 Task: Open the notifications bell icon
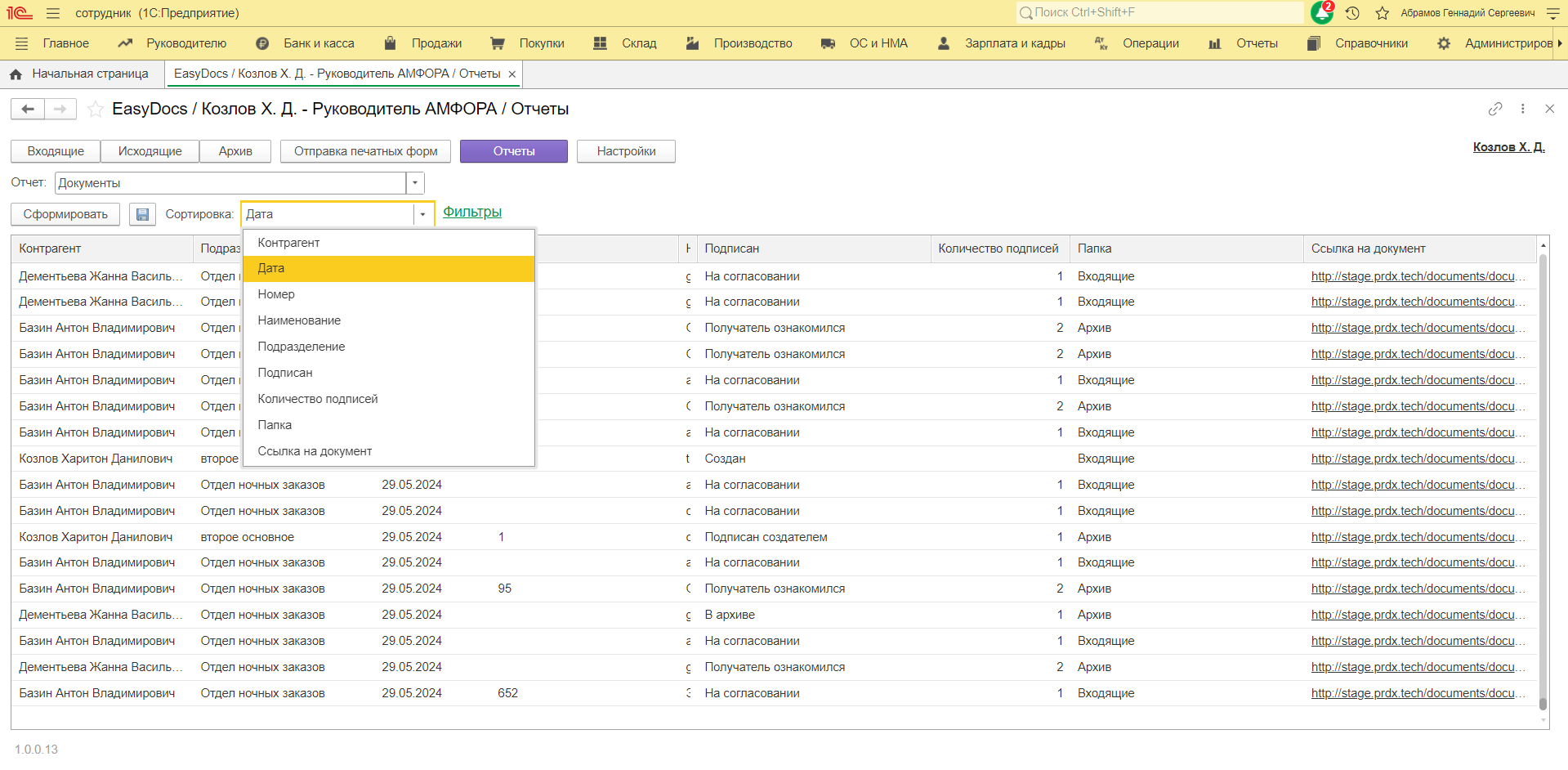click(x=1321, y=13)
